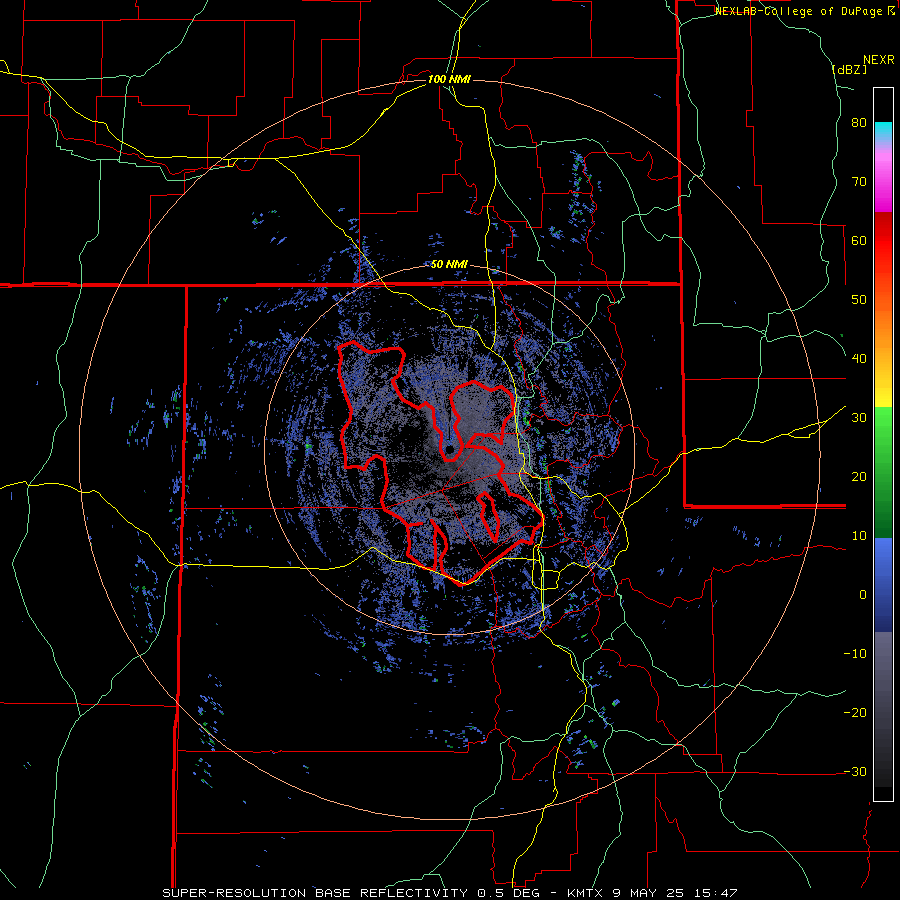
Task: Click the 0 value on the dBZ scale
Action: point(863,595)
